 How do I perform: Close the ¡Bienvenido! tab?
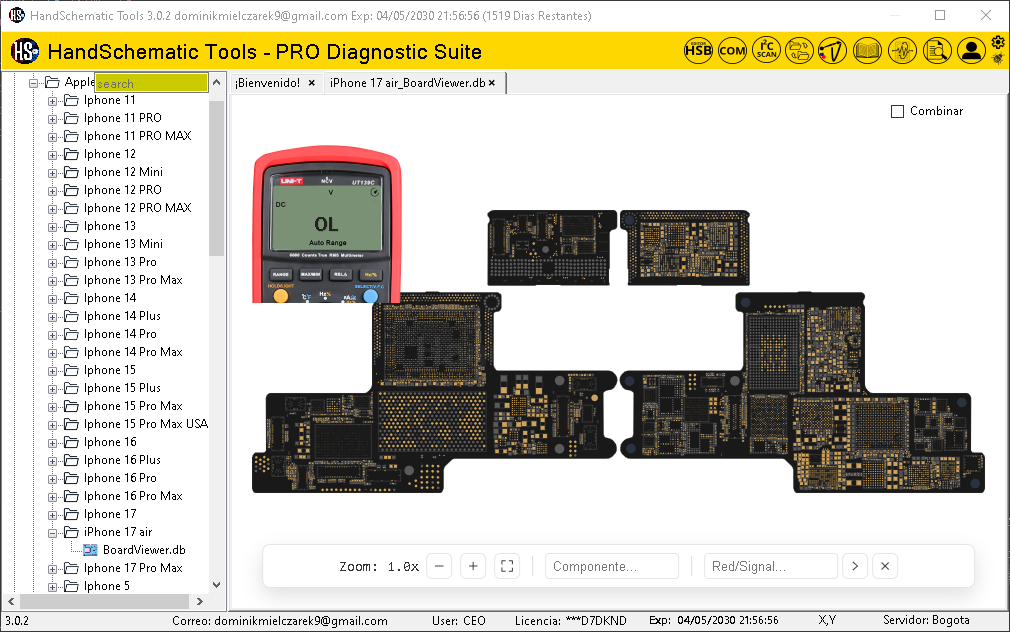(312, 82)
